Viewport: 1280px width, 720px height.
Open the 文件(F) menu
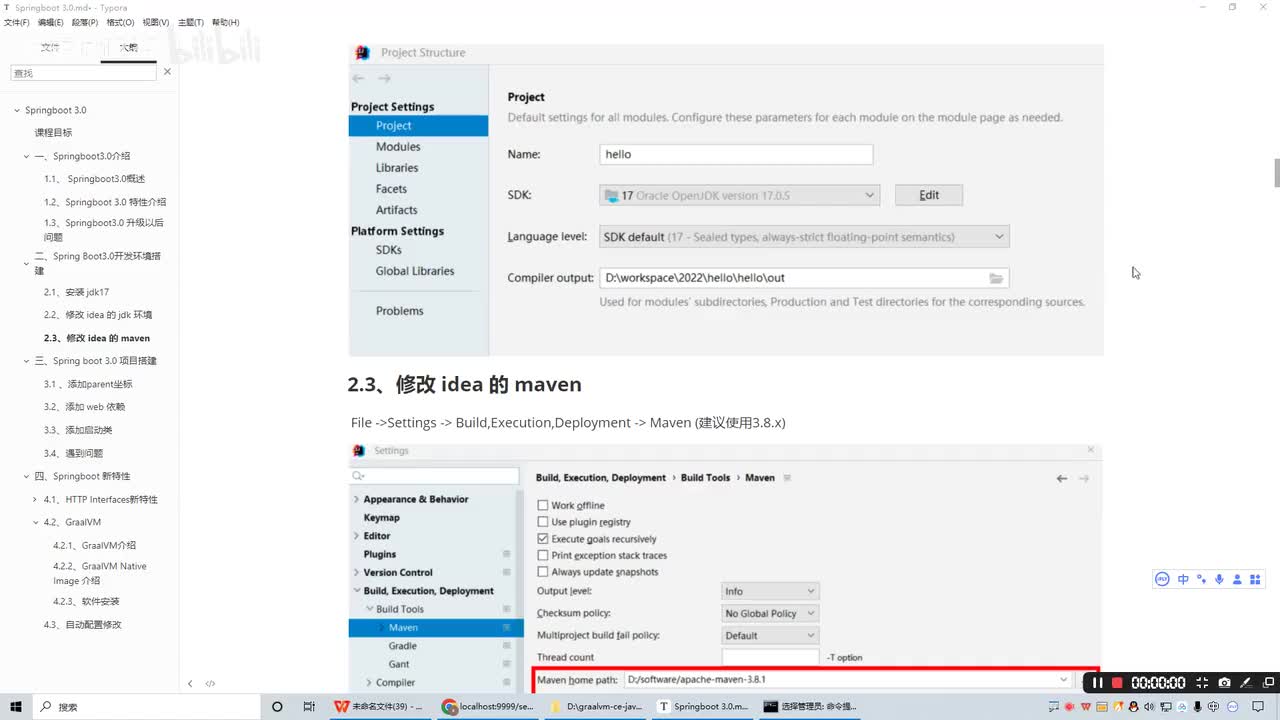[x=17, y=22]
